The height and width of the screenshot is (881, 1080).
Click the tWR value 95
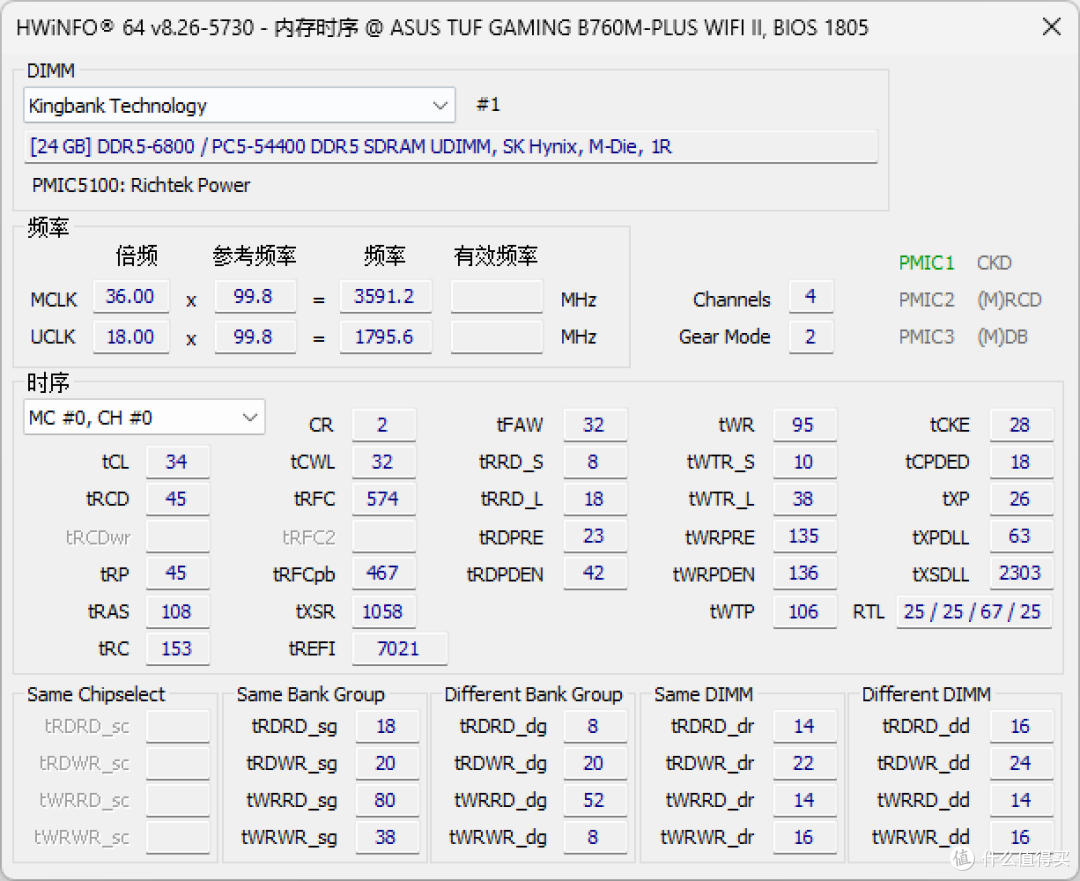[x=804, y=424]
